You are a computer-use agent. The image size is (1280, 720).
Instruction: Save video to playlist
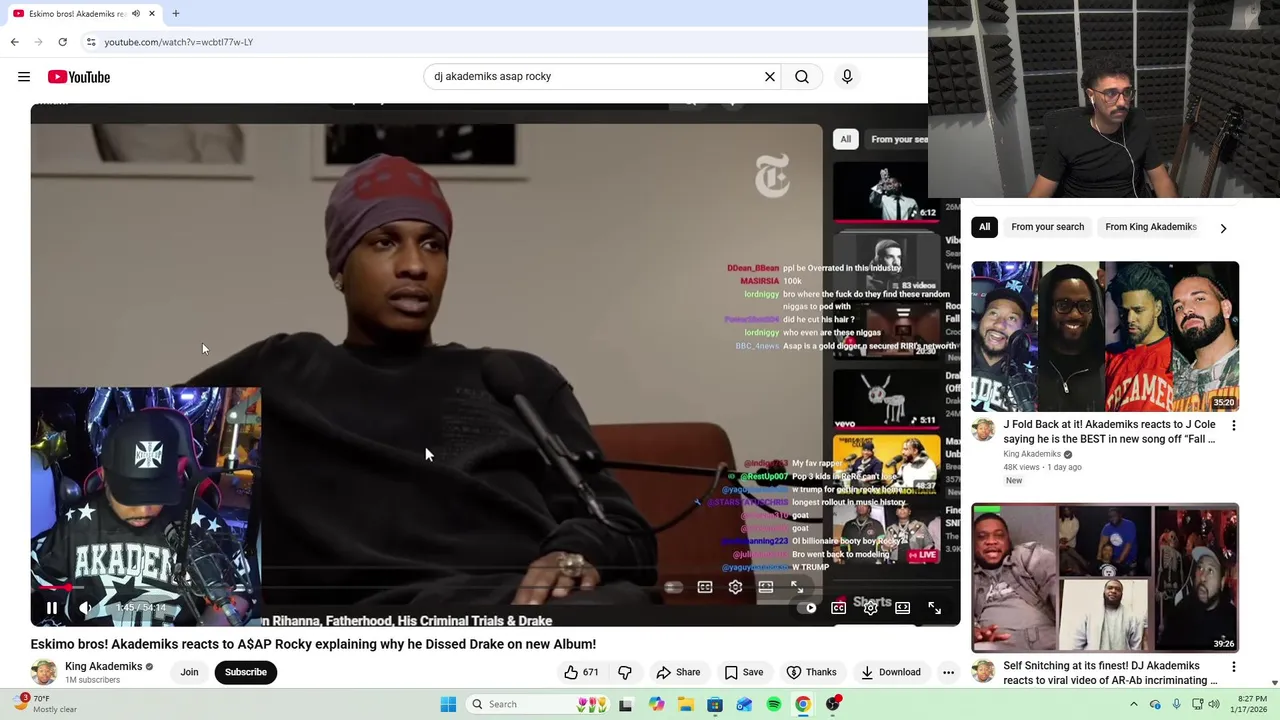point(743,672)
